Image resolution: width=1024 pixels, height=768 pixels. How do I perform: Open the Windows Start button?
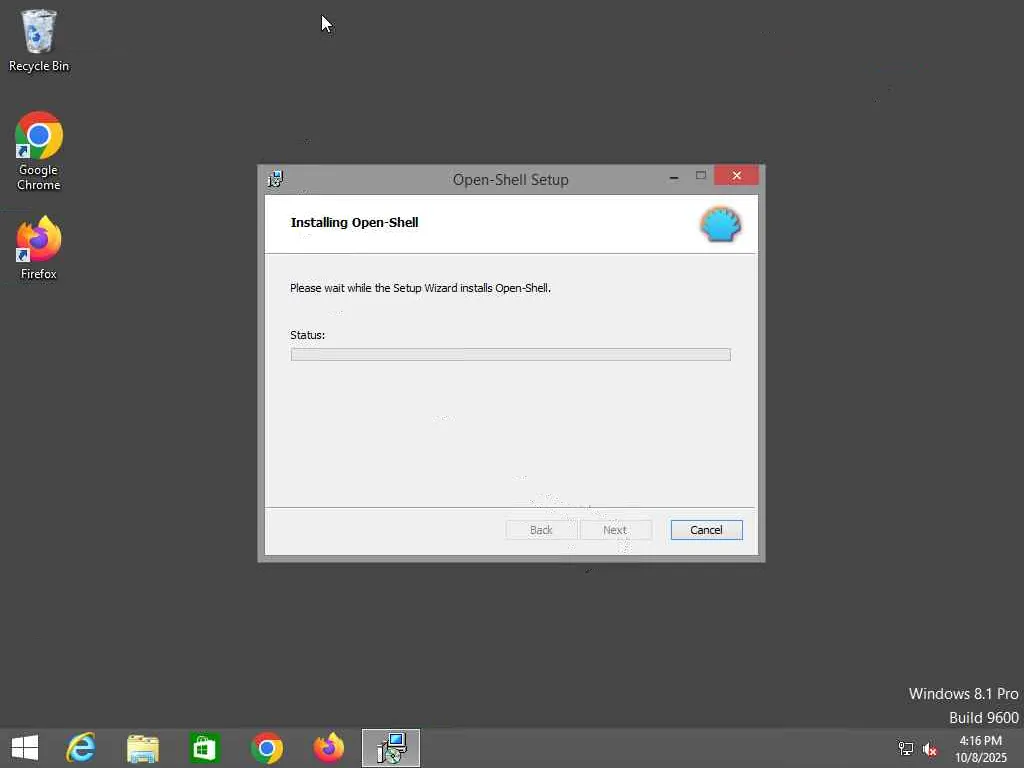click(25, 748)
